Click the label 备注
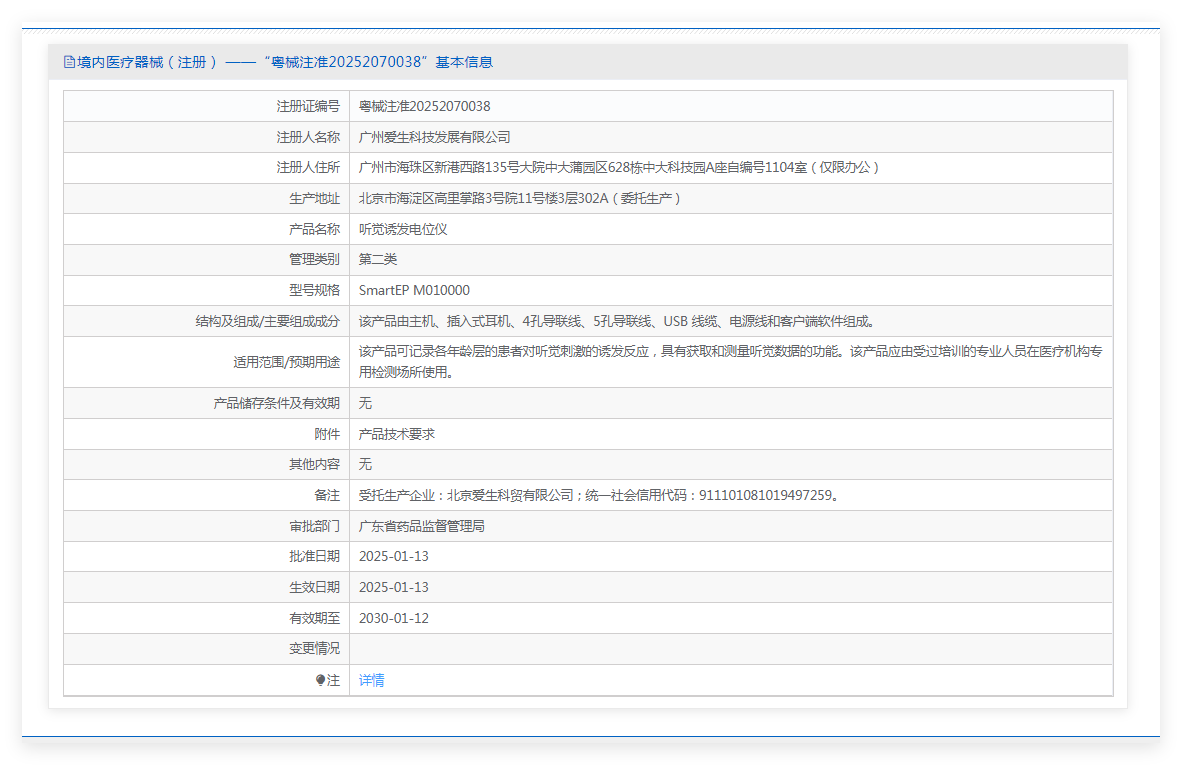The height and width of the screenshot is (765, 1182). [328, 495]
